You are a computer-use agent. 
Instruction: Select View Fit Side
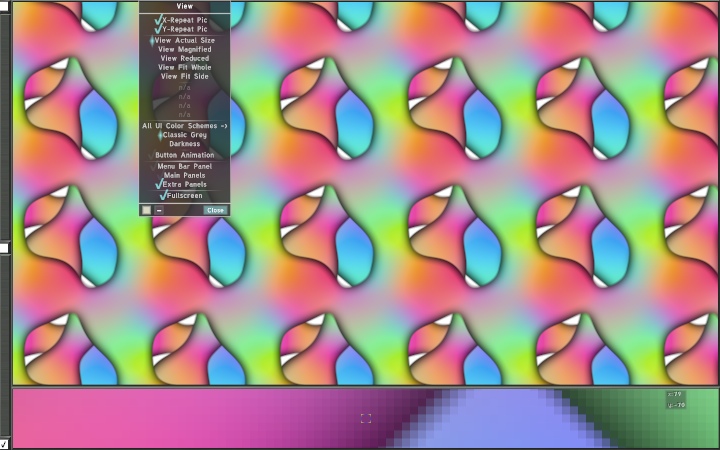(x=185, y=76)
